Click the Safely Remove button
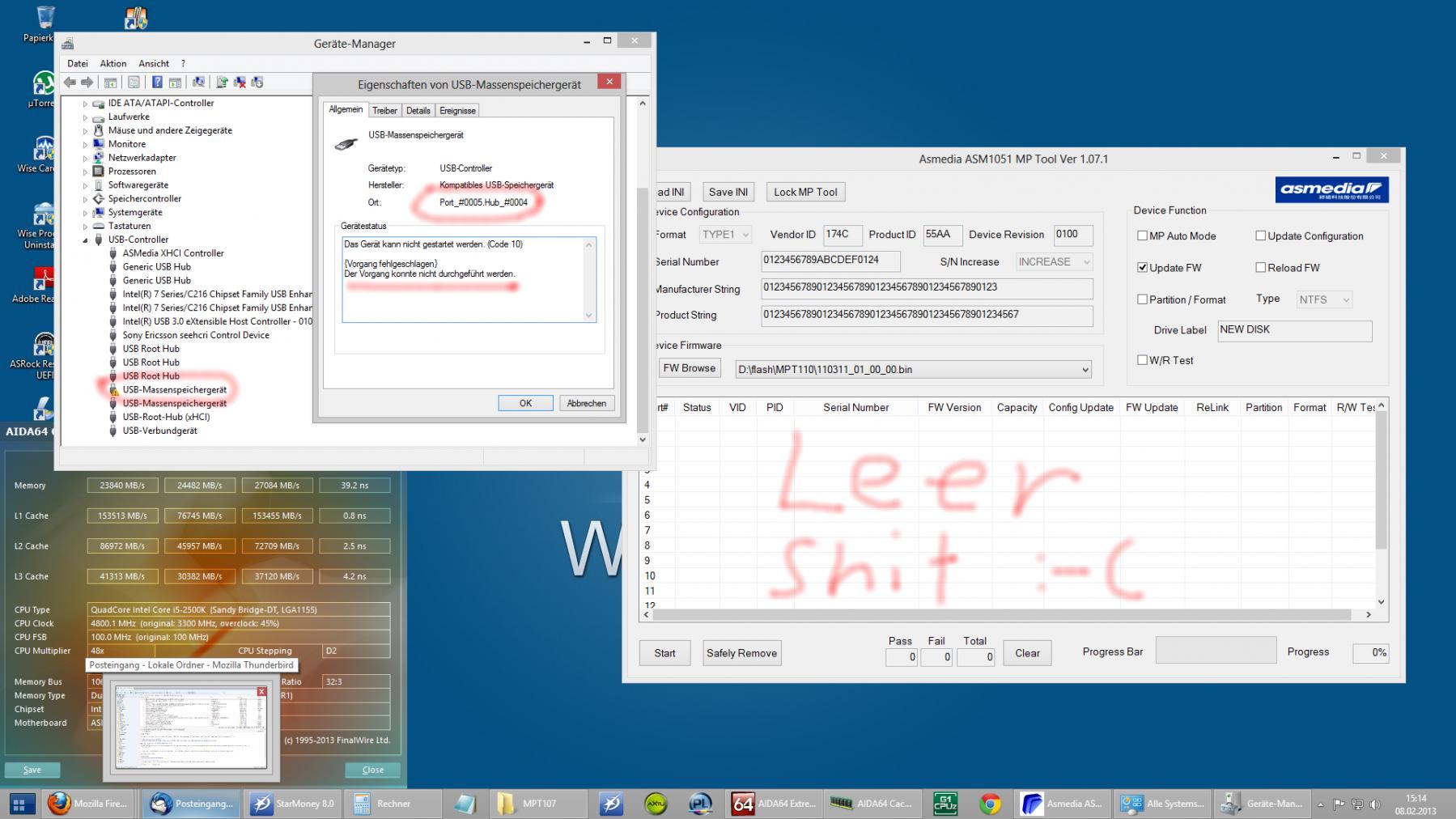1456x819 pixels. (x=741, y=653)
